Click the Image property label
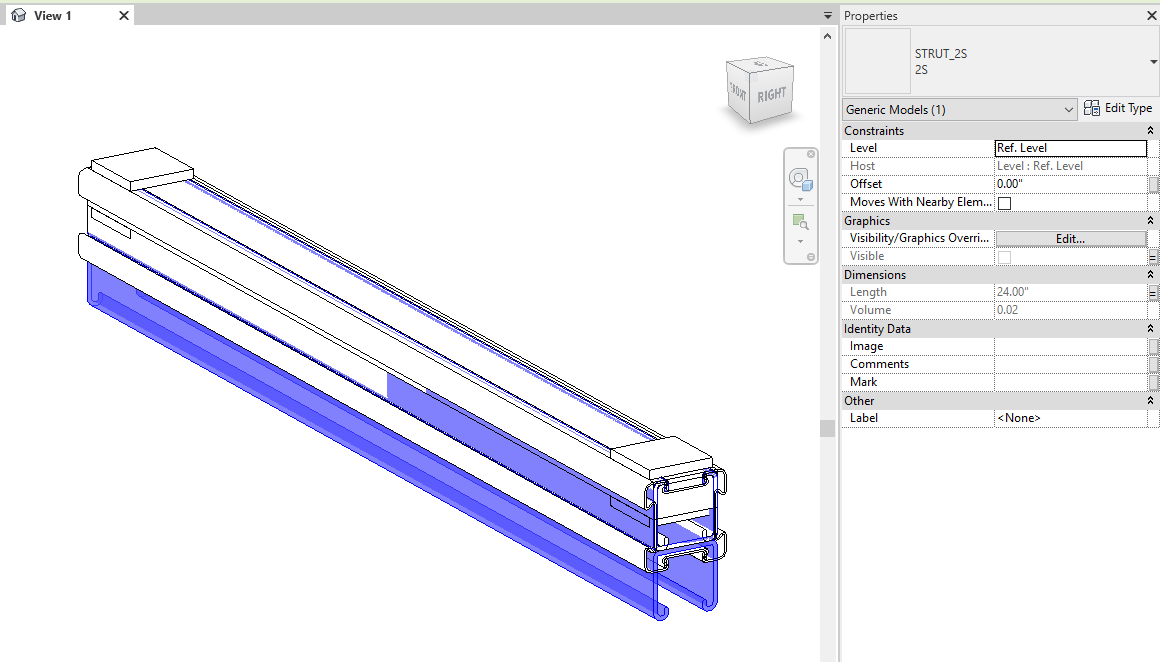Screen dimensions: 1160x662 pos(866,346)
